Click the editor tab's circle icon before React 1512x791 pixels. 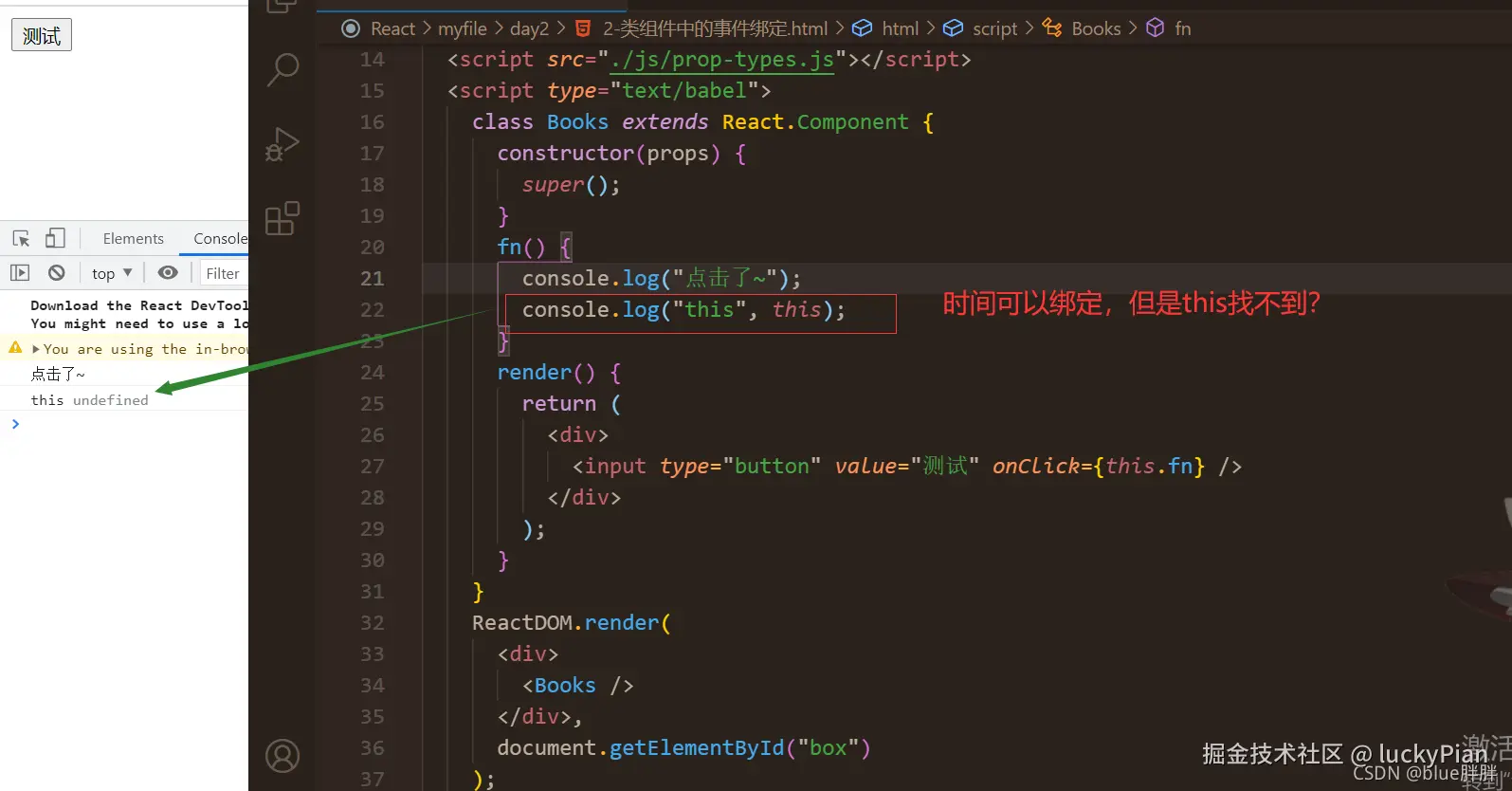click(351, 28)
